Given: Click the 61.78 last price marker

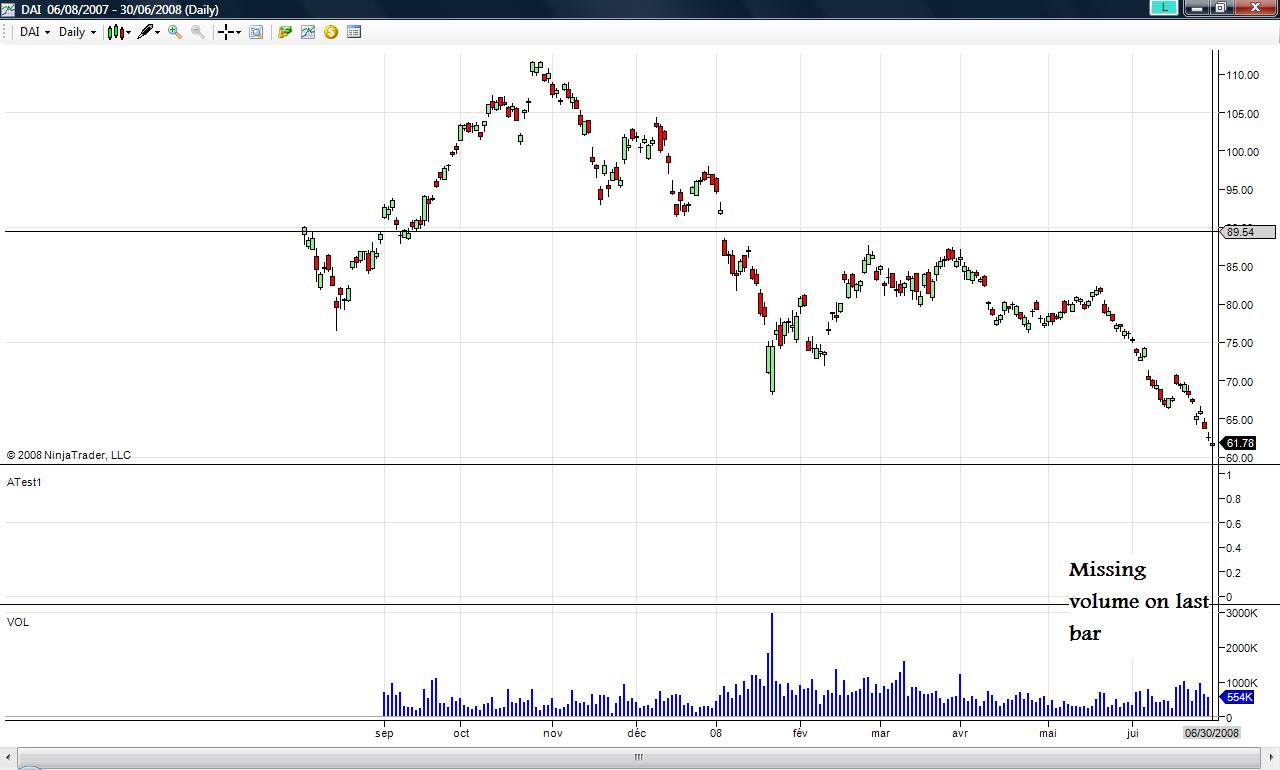Looking at the screenshot, I should (1239, 443).
